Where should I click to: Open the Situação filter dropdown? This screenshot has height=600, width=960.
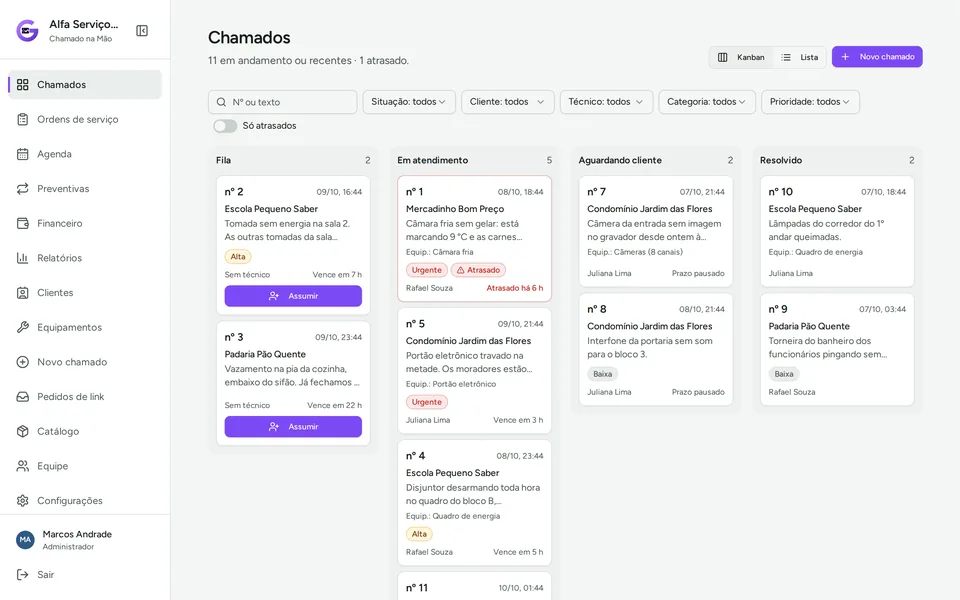(x=409, y=102)
